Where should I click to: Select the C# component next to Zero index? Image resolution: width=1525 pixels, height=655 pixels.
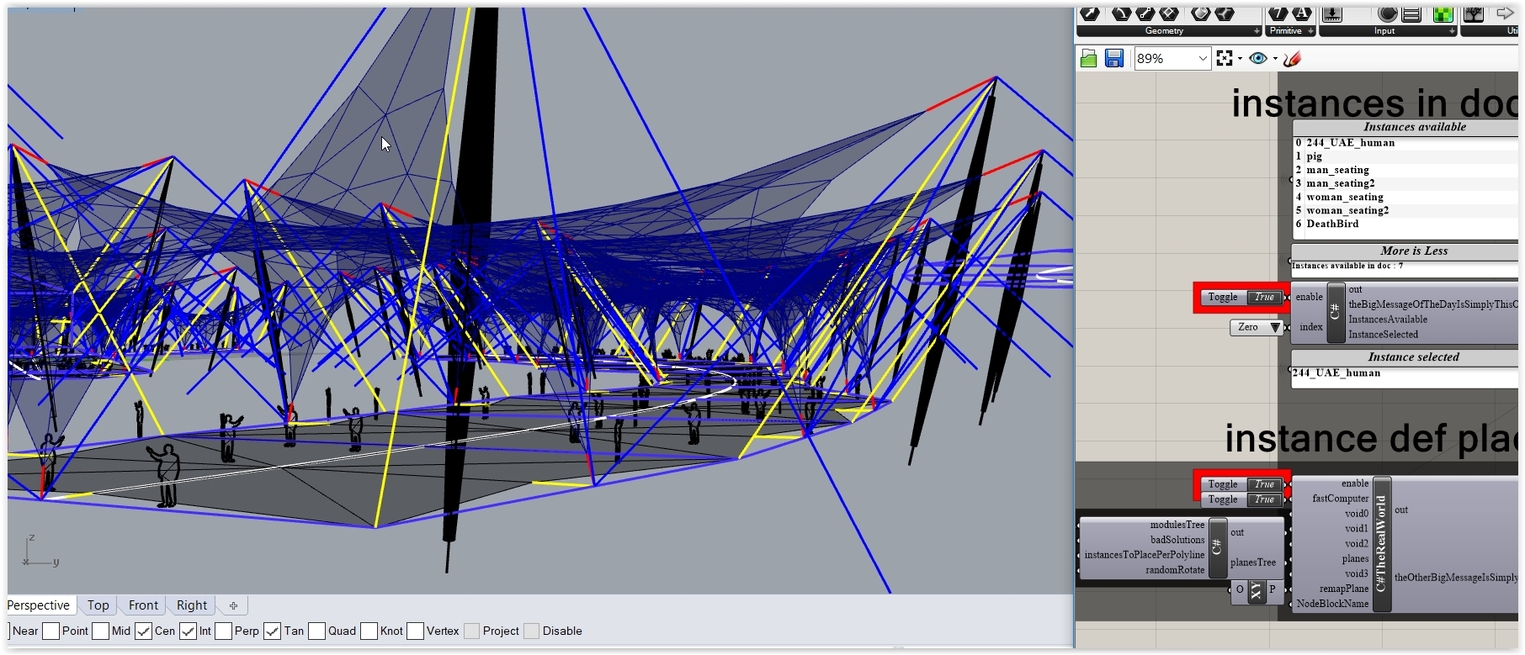click(1336, 312)
